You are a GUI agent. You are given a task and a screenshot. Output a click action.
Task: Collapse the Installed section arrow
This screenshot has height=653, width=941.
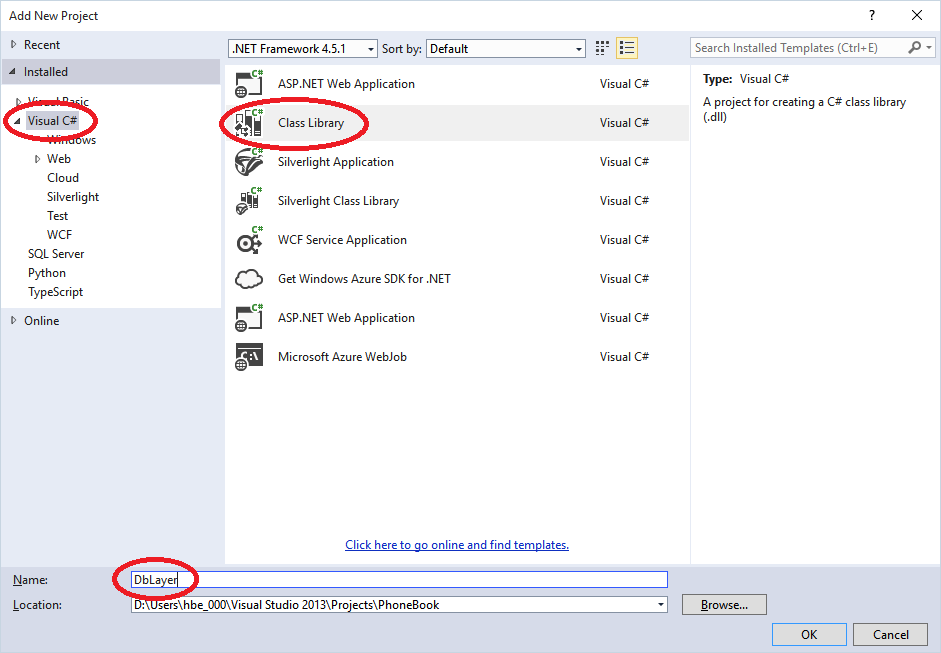[x=13, y=71]
